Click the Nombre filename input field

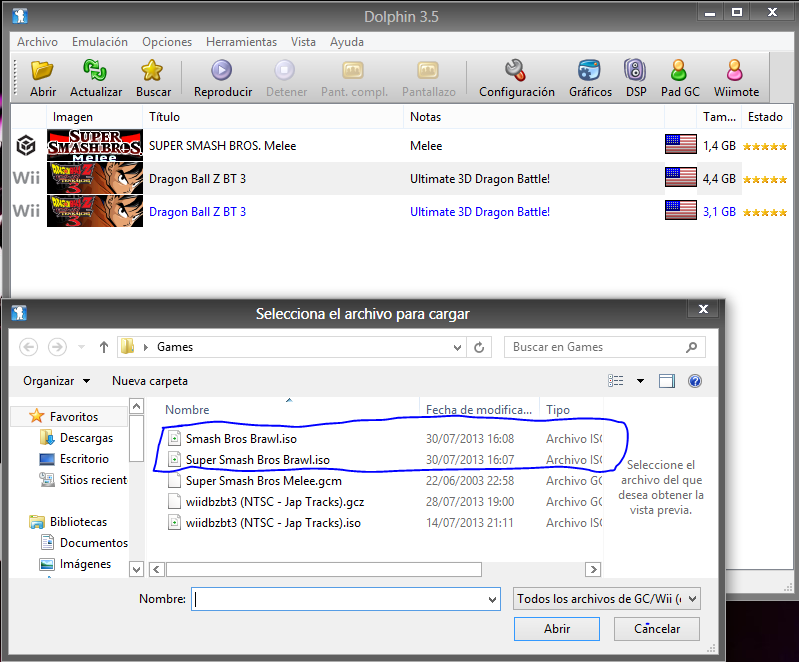pos(345,599)
